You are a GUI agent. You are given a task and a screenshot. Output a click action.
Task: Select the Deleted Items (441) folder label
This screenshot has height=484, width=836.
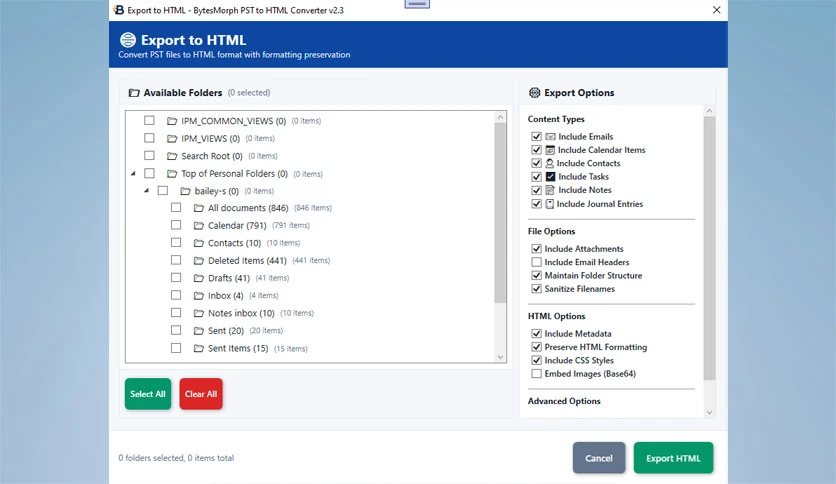[x=247, y=261]
